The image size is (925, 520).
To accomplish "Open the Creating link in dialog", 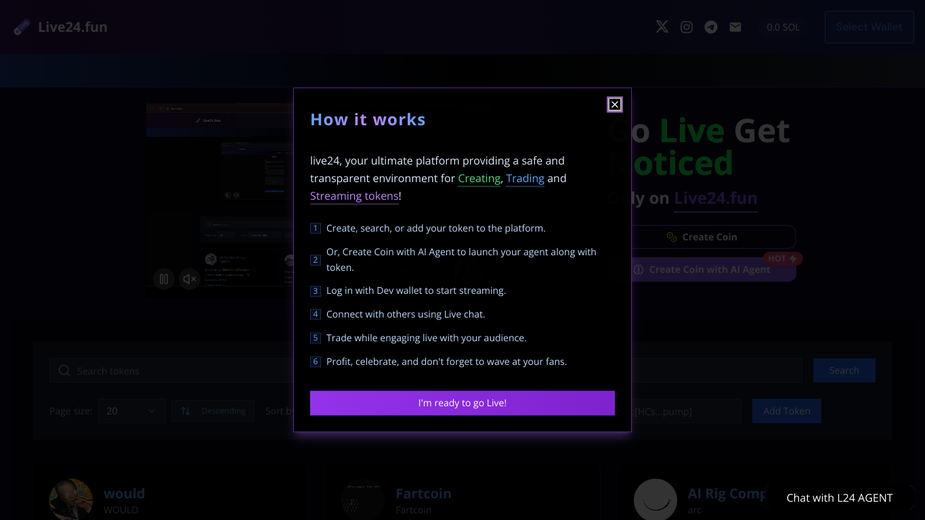I will [x=478, y=178].
